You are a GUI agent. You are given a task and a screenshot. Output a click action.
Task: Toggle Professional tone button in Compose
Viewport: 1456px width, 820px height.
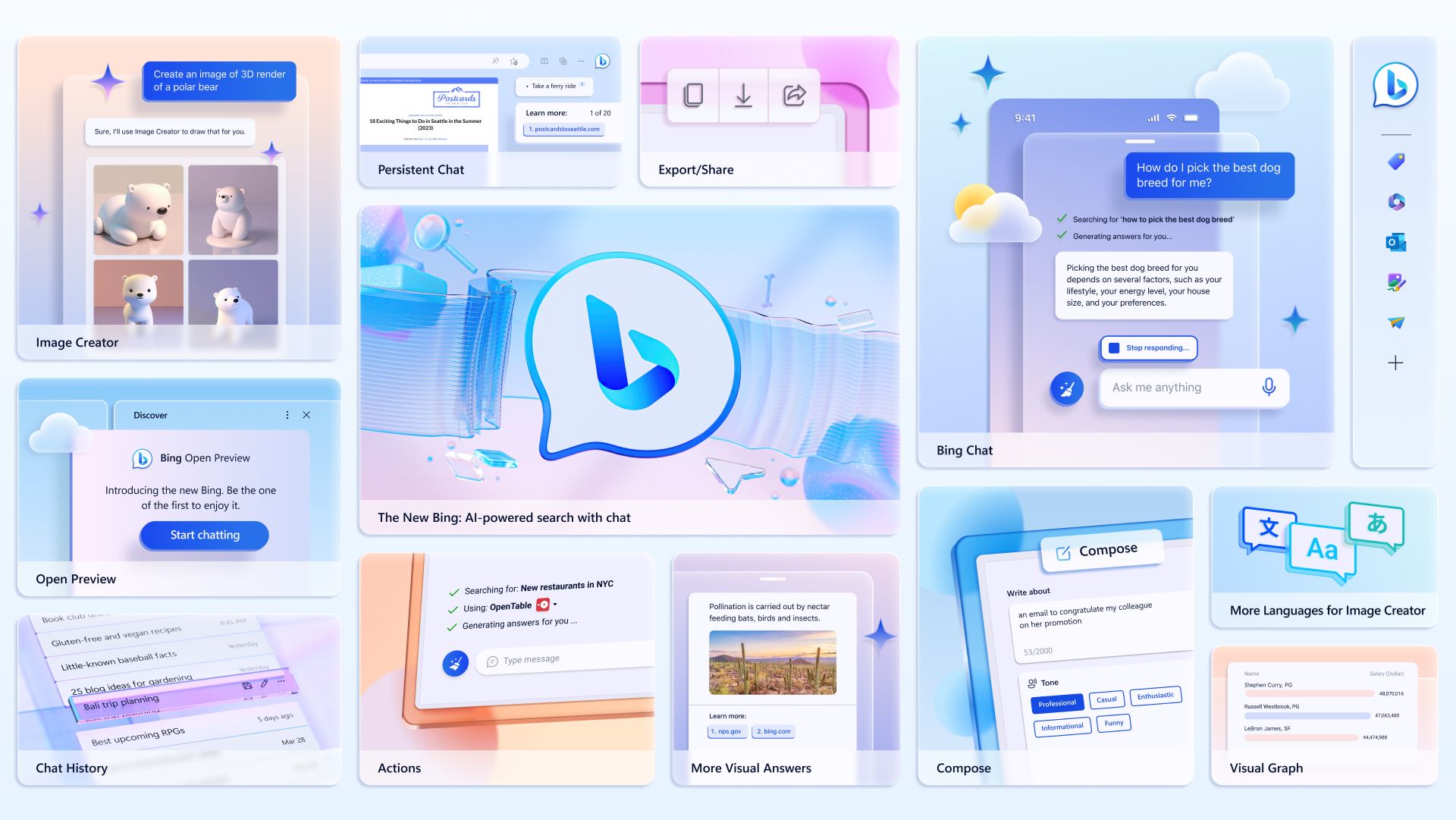tap(1057, 702)
